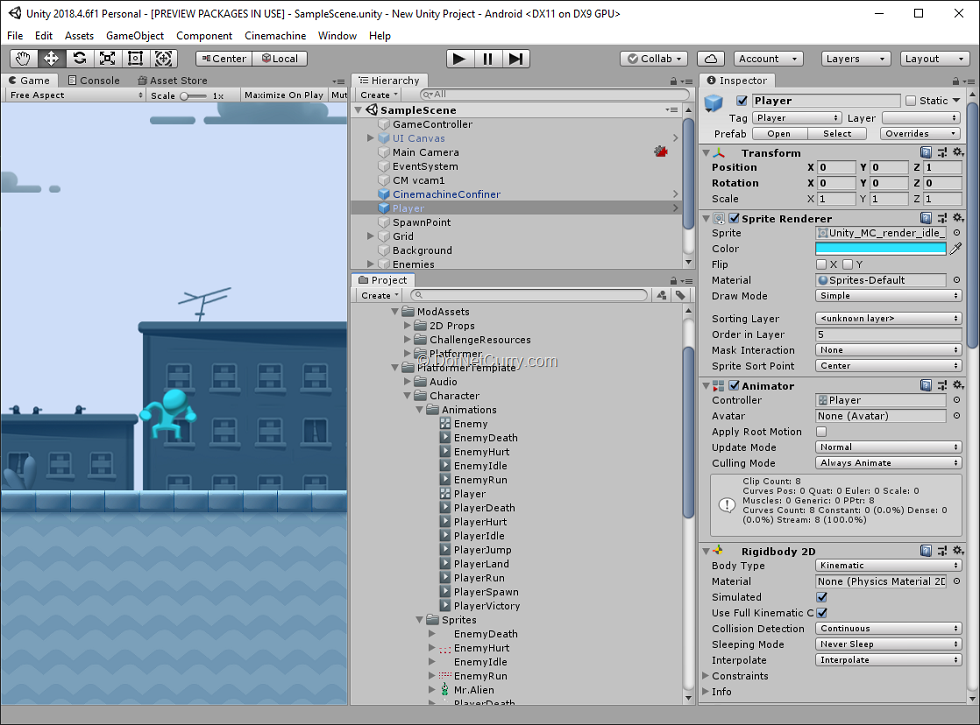
Task: Select the combined Transform tool
Action: coord(163,59)
